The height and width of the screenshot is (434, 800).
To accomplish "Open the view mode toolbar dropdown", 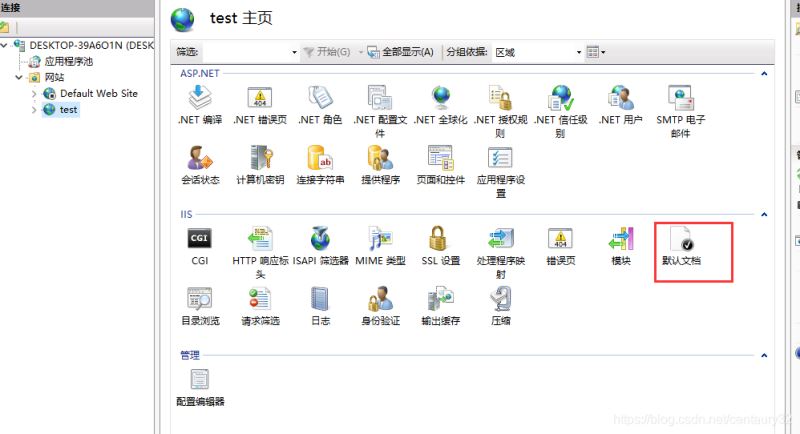I will [x=595, y=52].
